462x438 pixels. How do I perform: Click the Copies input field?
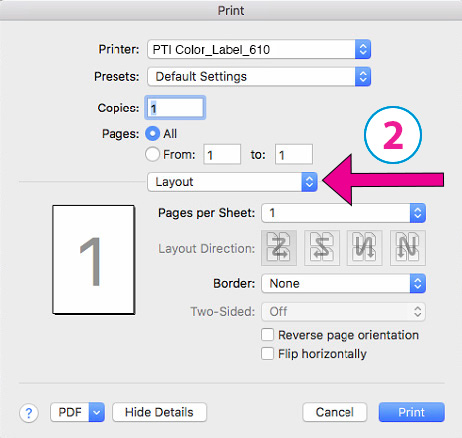[175, 108]
